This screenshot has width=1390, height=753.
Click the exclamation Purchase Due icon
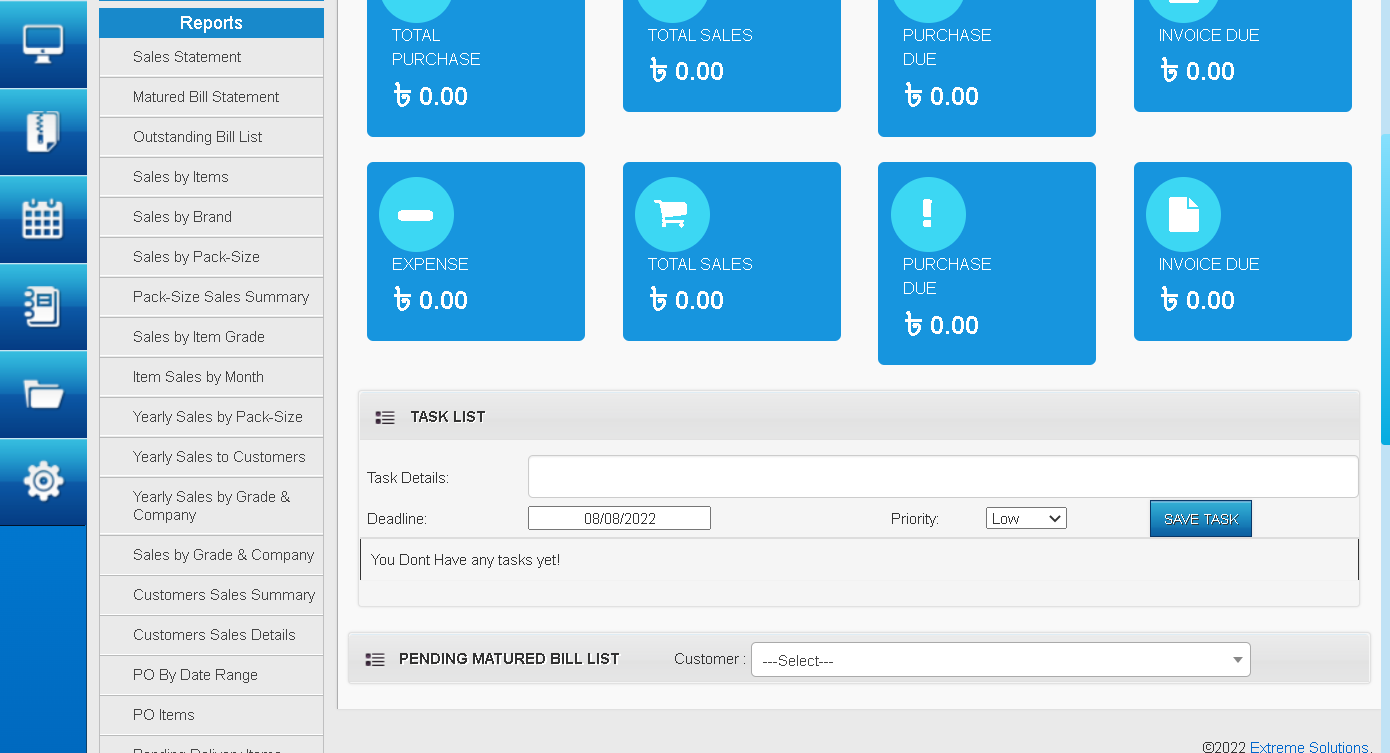pos(927,215)
